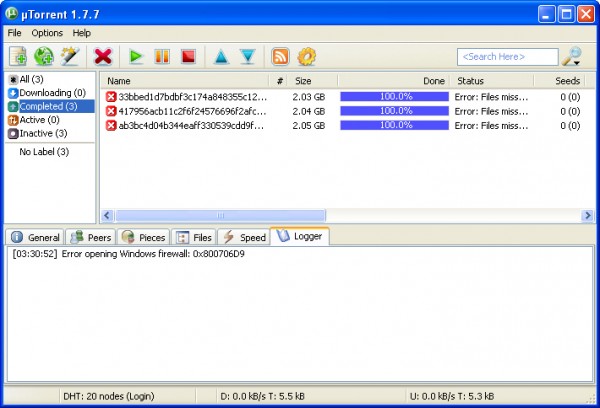Image resolution: width=600 pixels, height=408 pixels.
Task: Select No Label (3) entry
Action: tap(44, 152)
